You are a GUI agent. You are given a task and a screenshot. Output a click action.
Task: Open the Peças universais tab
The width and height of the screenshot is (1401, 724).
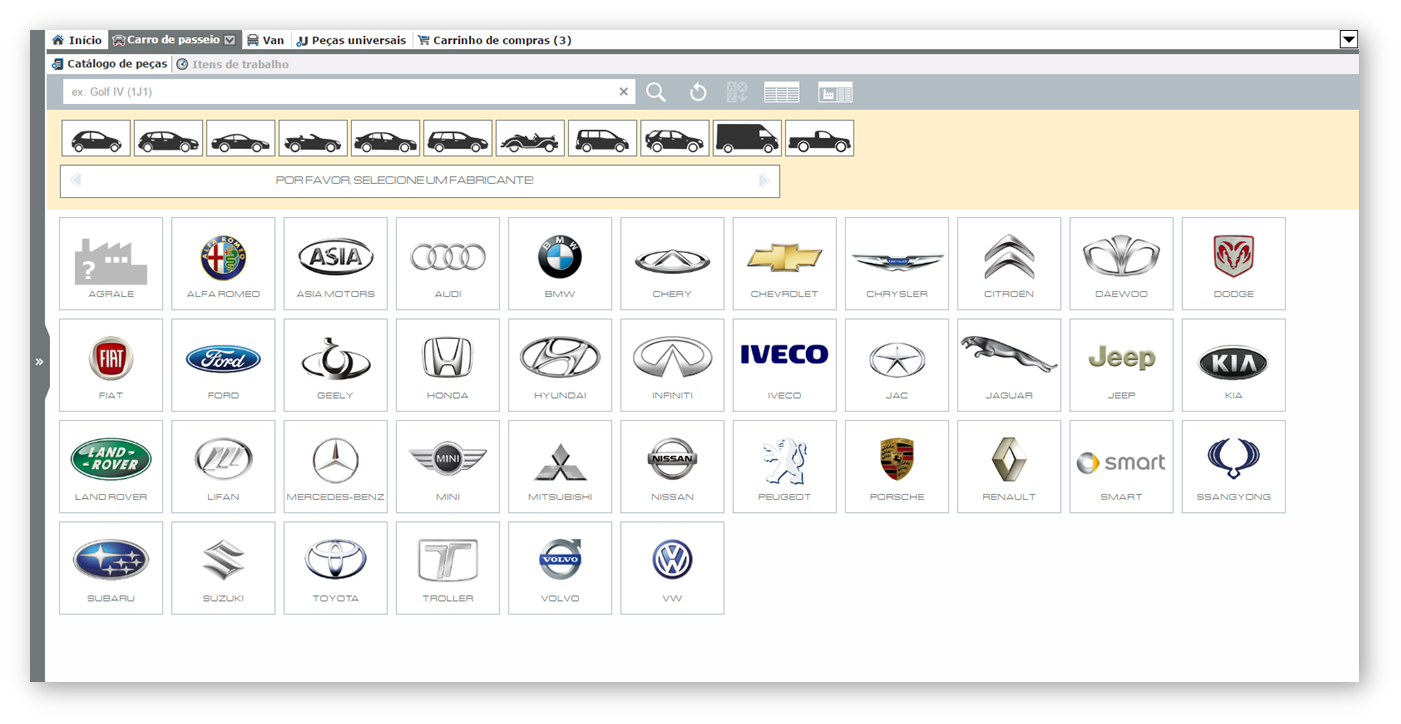pos(351,40)
